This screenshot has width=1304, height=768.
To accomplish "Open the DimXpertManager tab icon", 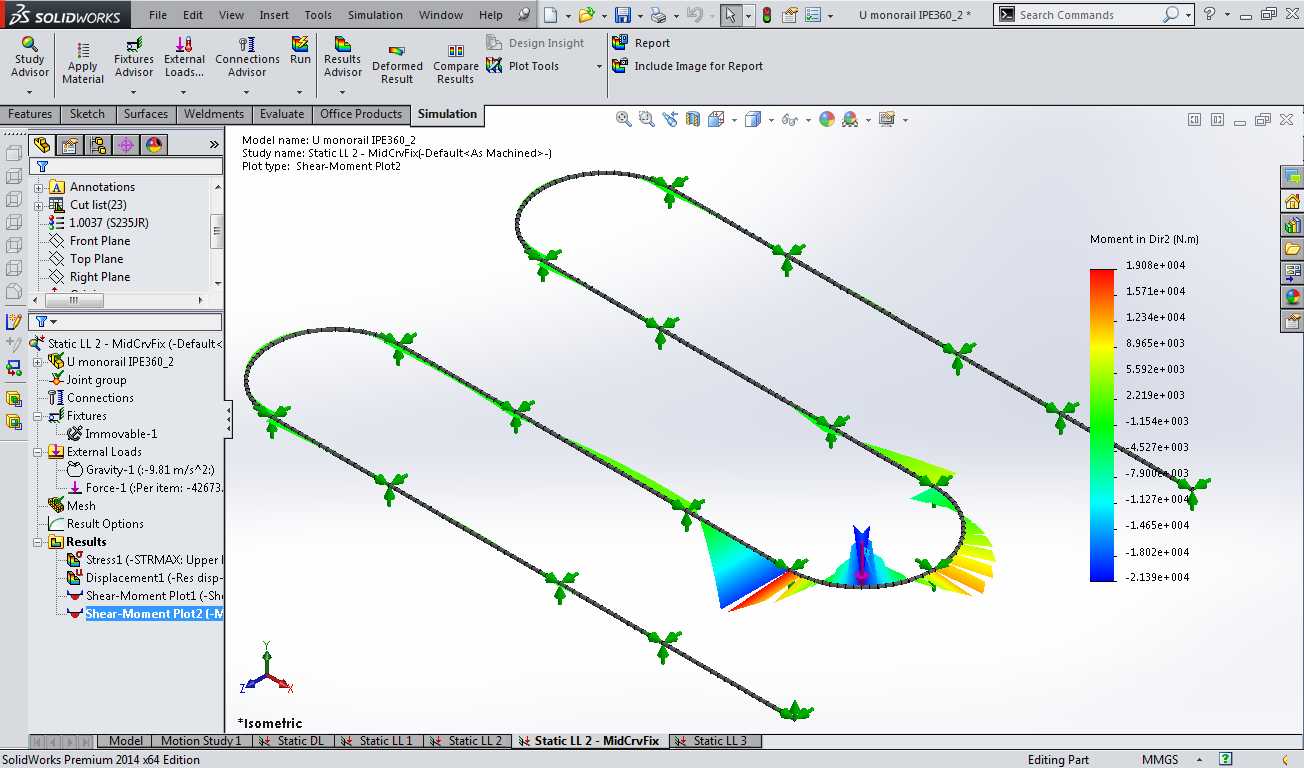I will coord(126,145).
